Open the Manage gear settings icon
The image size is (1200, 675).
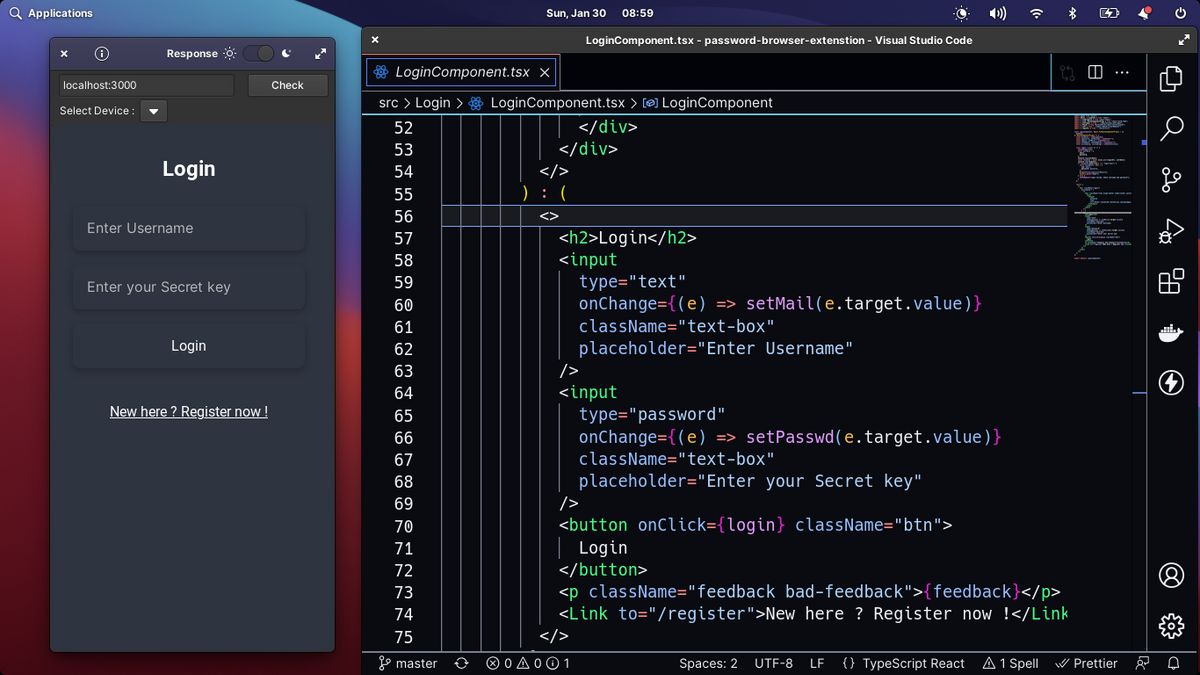click(x=1171, y=626)
